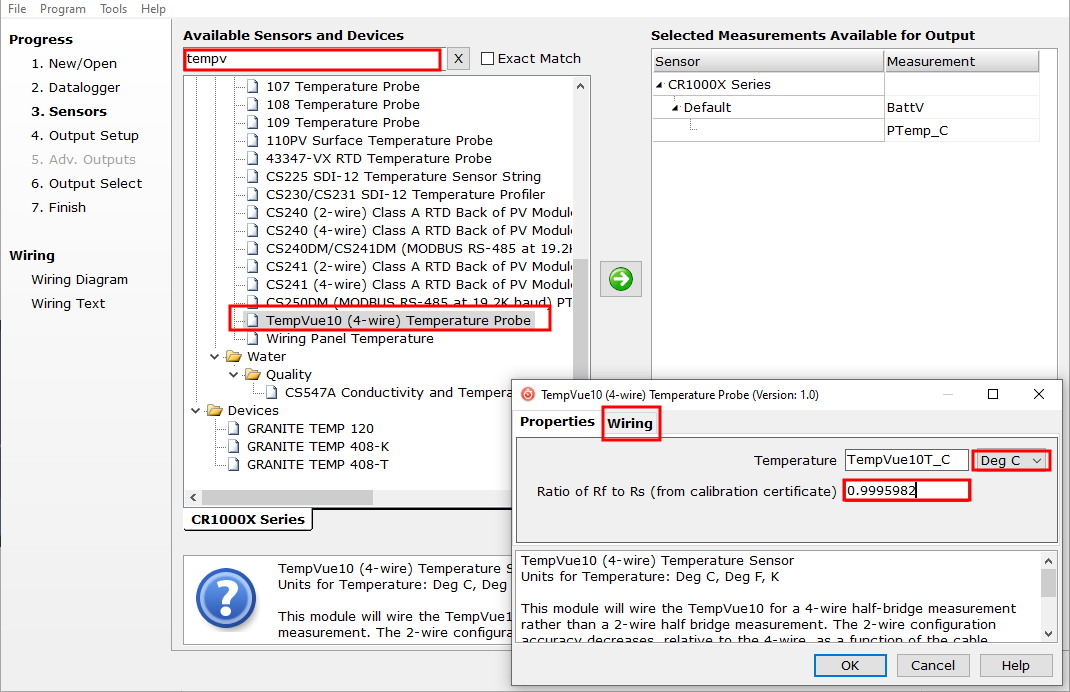This screenshot has width=1070, height=692.
Task: Click the Devices folder icon
Action: coord(215,411)
